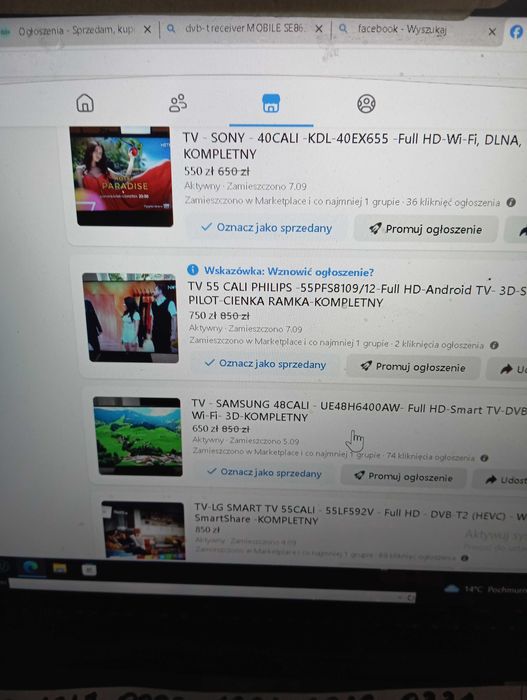Share the Philips 55PFS8109 listing
The height and width of the screenshot is (700, 527).
tap(507, 369)
